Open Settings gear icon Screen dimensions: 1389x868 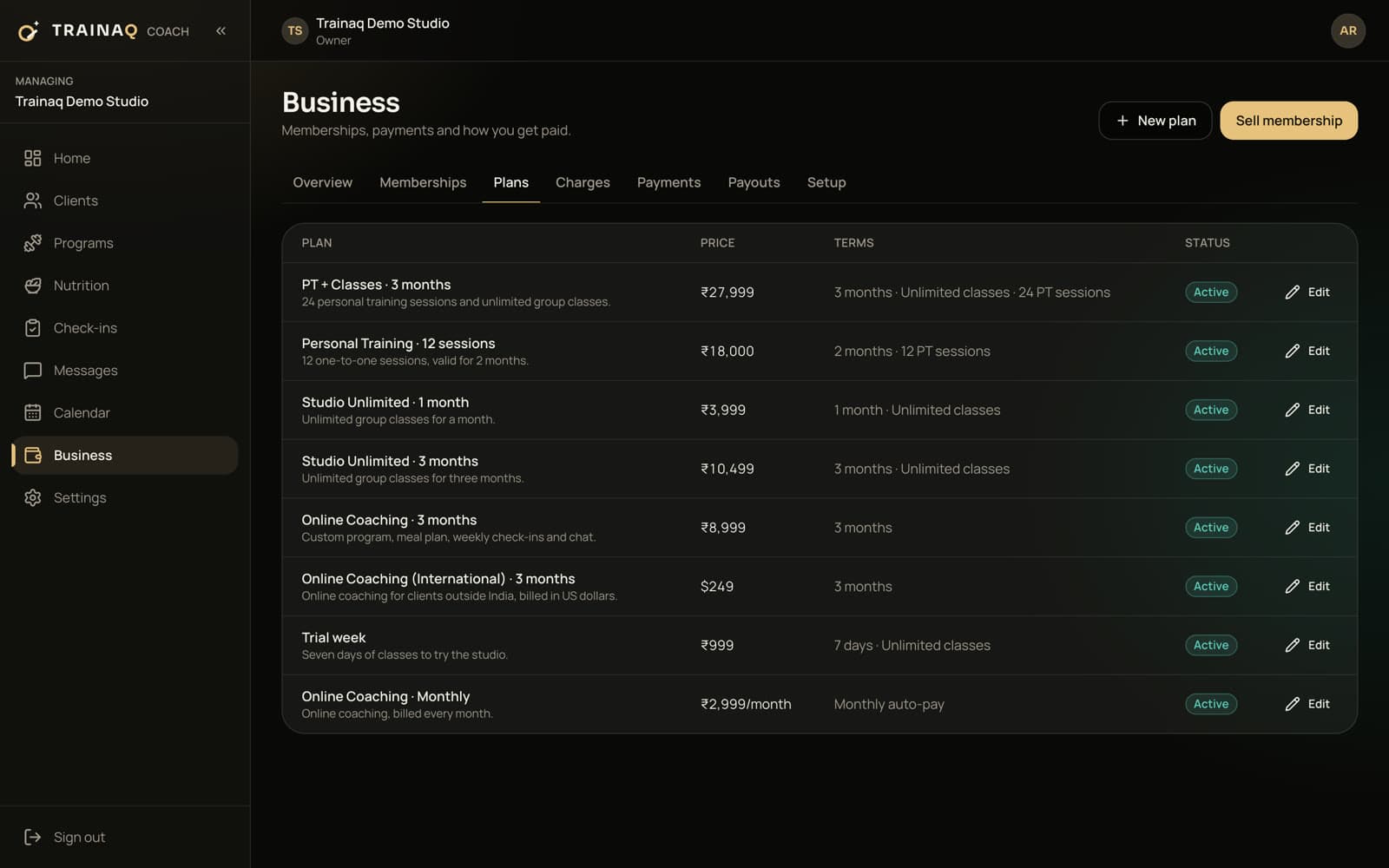33,497
